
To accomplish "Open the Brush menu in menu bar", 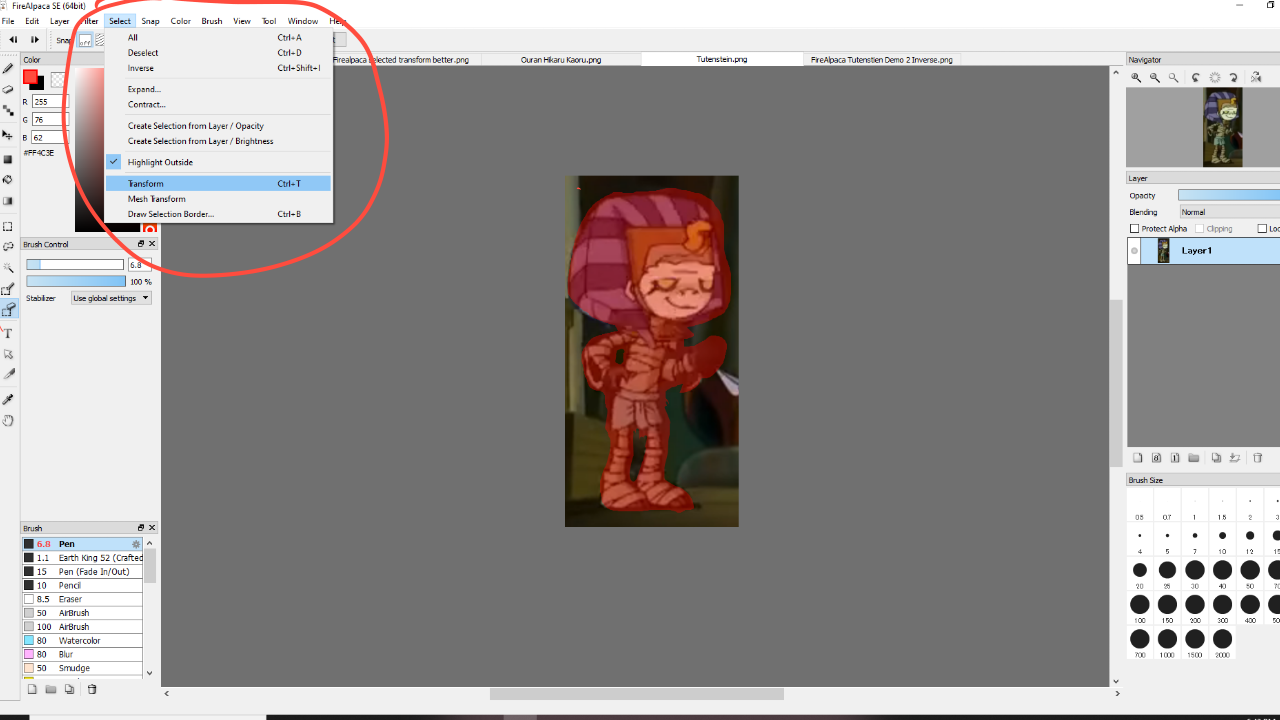I will tap(212, 21).
